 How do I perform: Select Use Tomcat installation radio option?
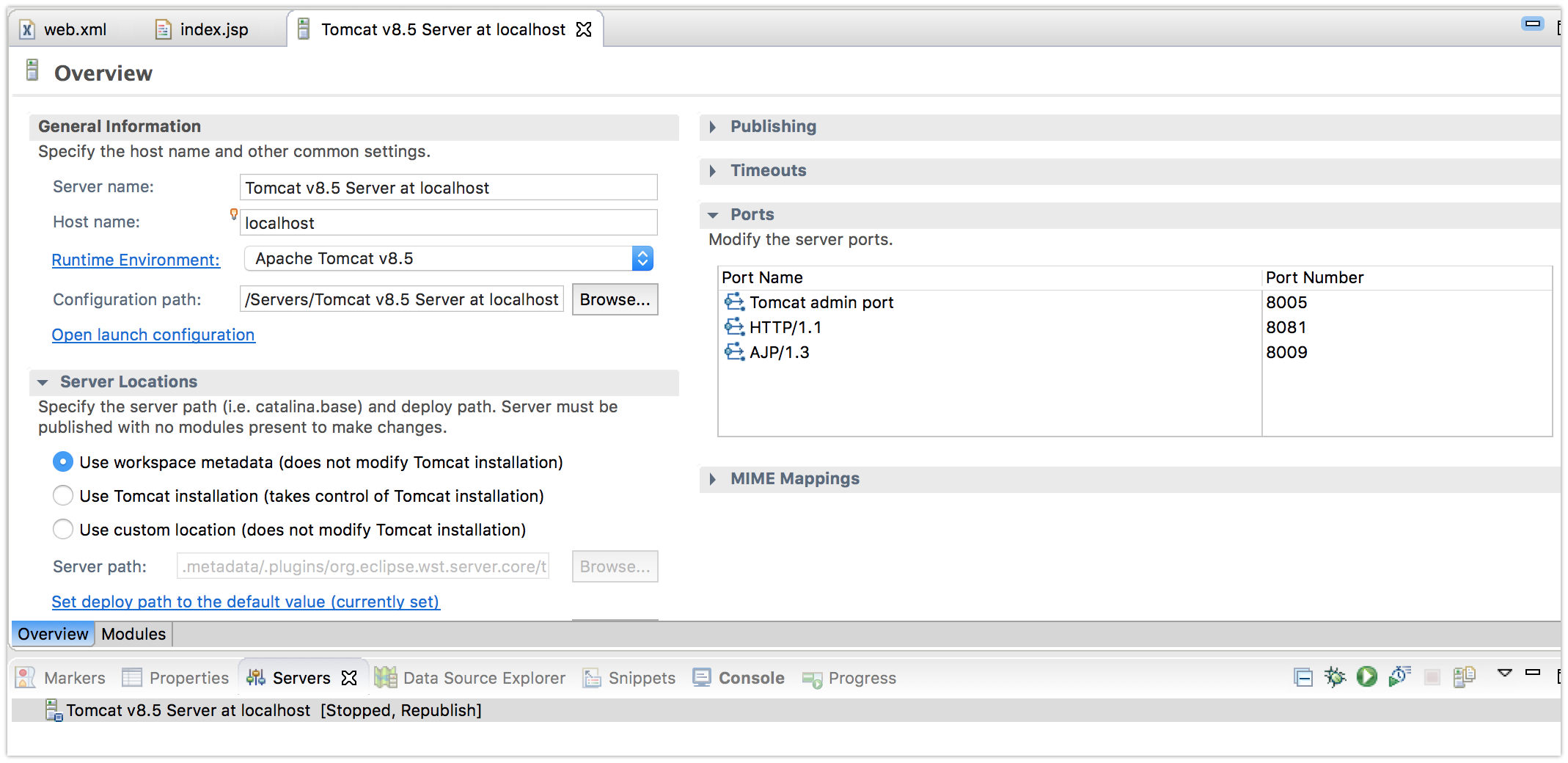[x=63, y=496]
